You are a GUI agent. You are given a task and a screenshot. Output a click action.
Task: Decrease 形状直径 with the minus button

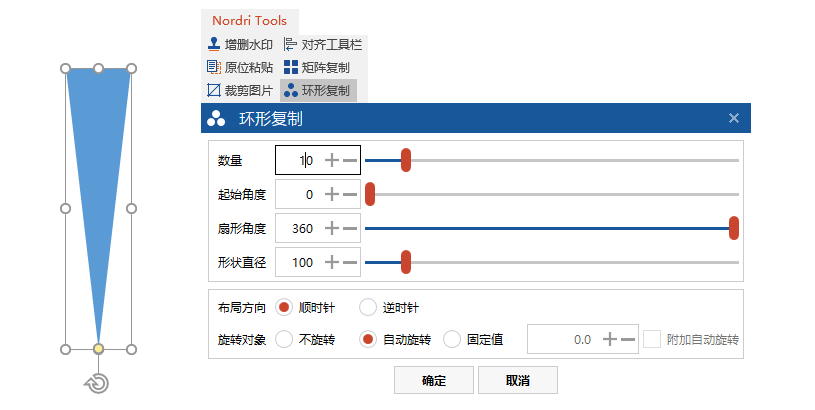350,262
